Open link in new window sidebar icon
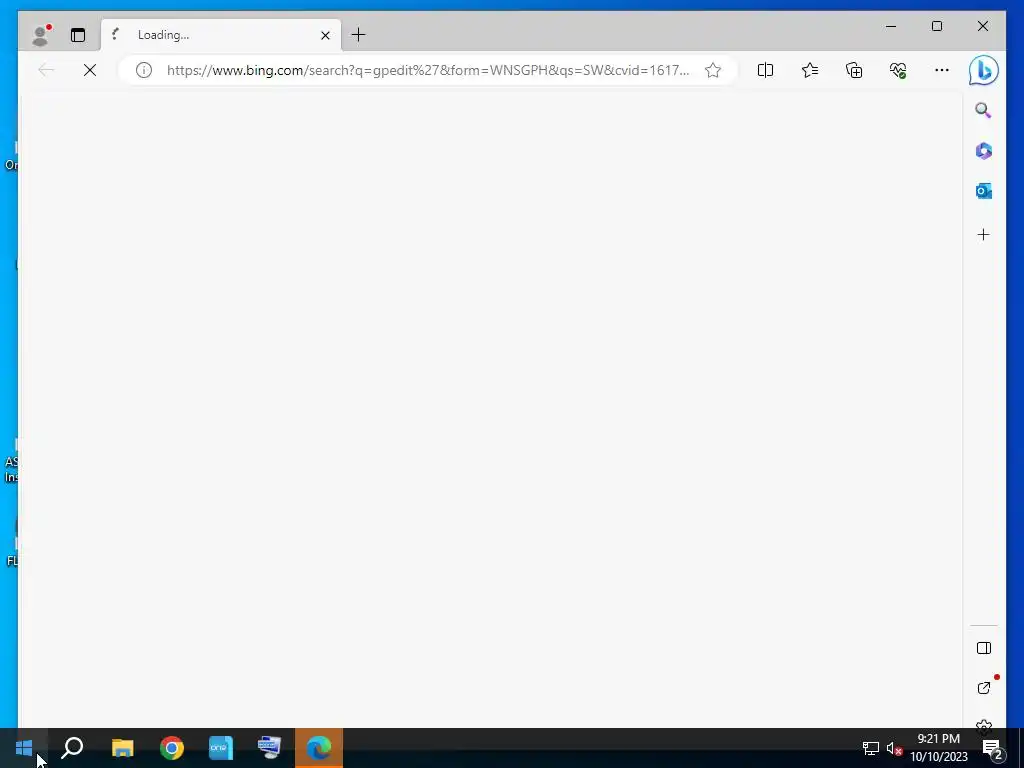This screenshot has width=1024, height=768. click(984, 688)
